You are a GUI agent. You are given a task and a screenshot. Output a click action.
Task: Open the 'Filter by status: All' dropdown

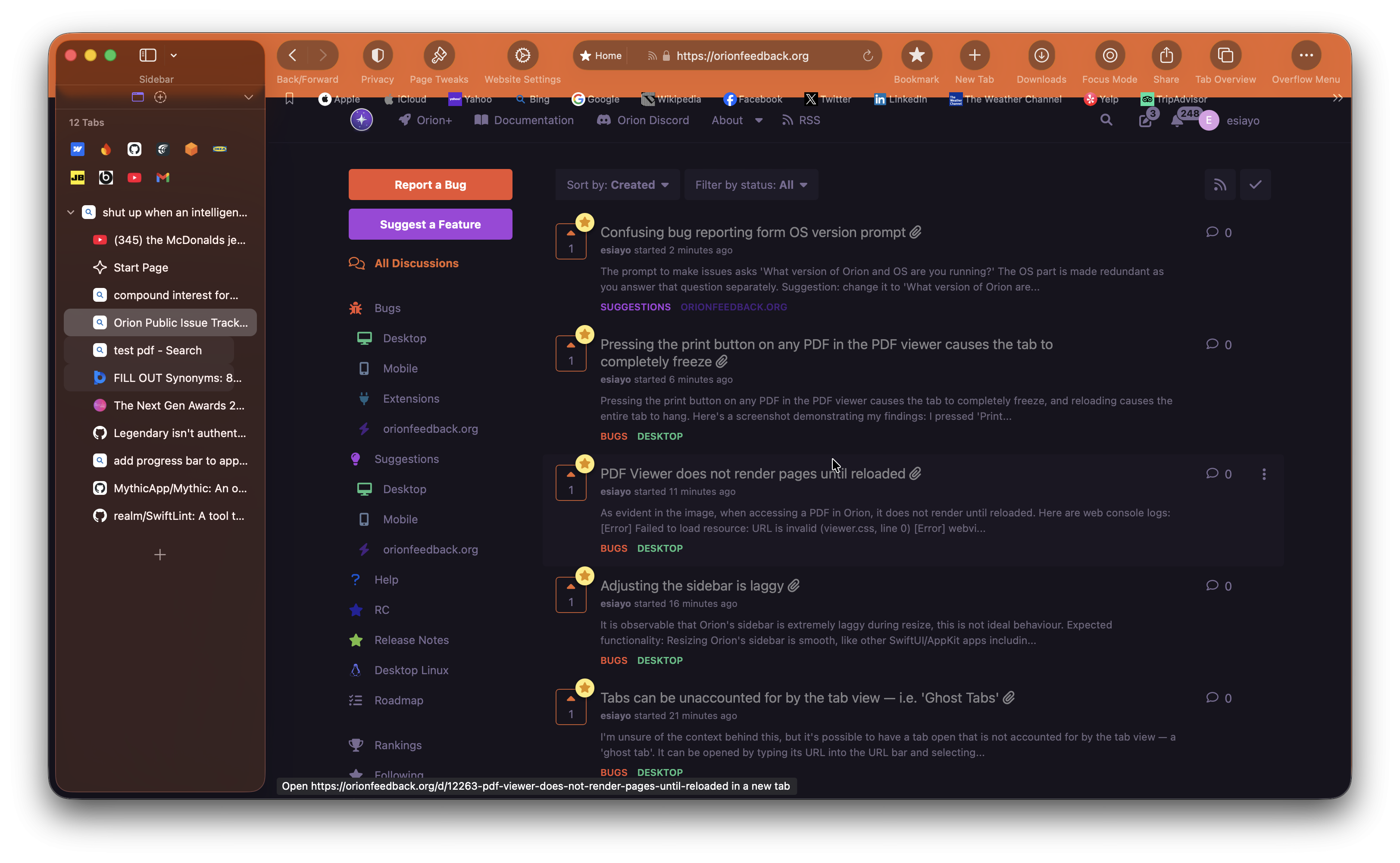pyautogui.click(x=751, y=184)
